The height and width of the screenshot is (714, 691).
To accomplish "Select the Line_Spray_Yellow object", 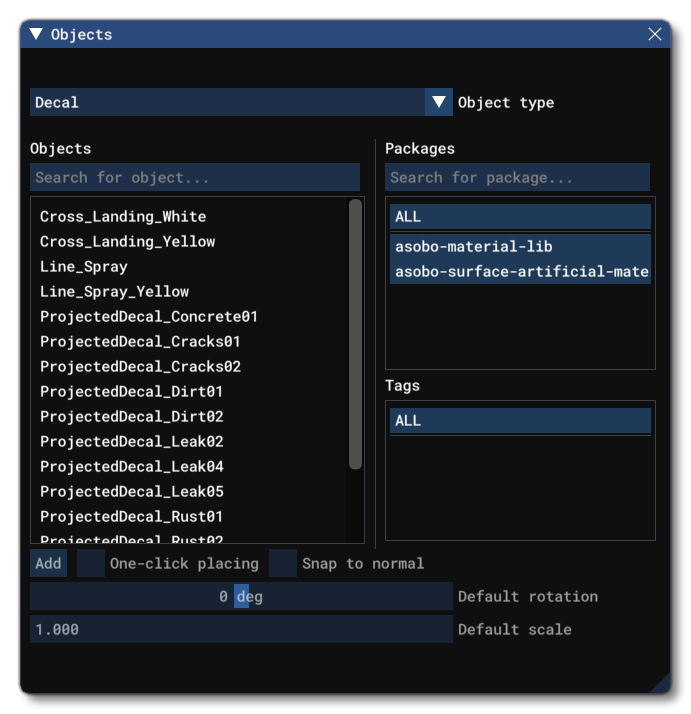I will click(114, 291).
